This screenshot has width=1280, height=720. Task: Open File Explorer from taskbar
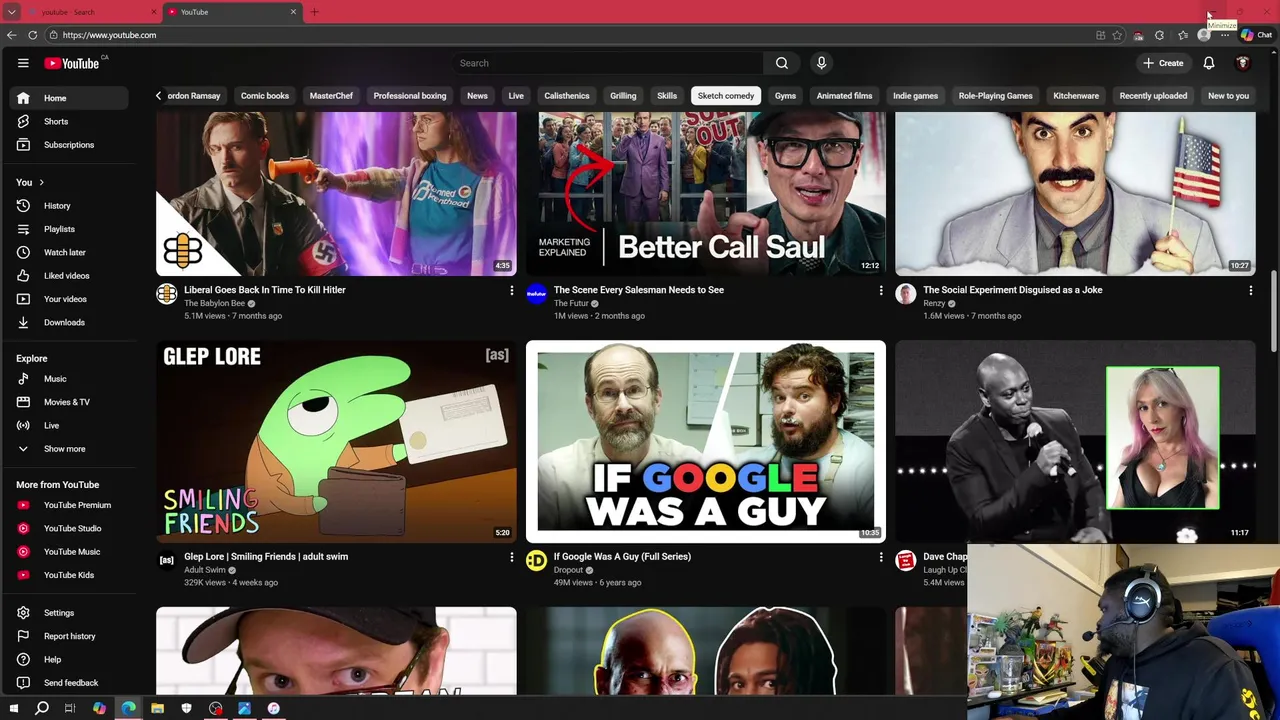click(157, 708)
